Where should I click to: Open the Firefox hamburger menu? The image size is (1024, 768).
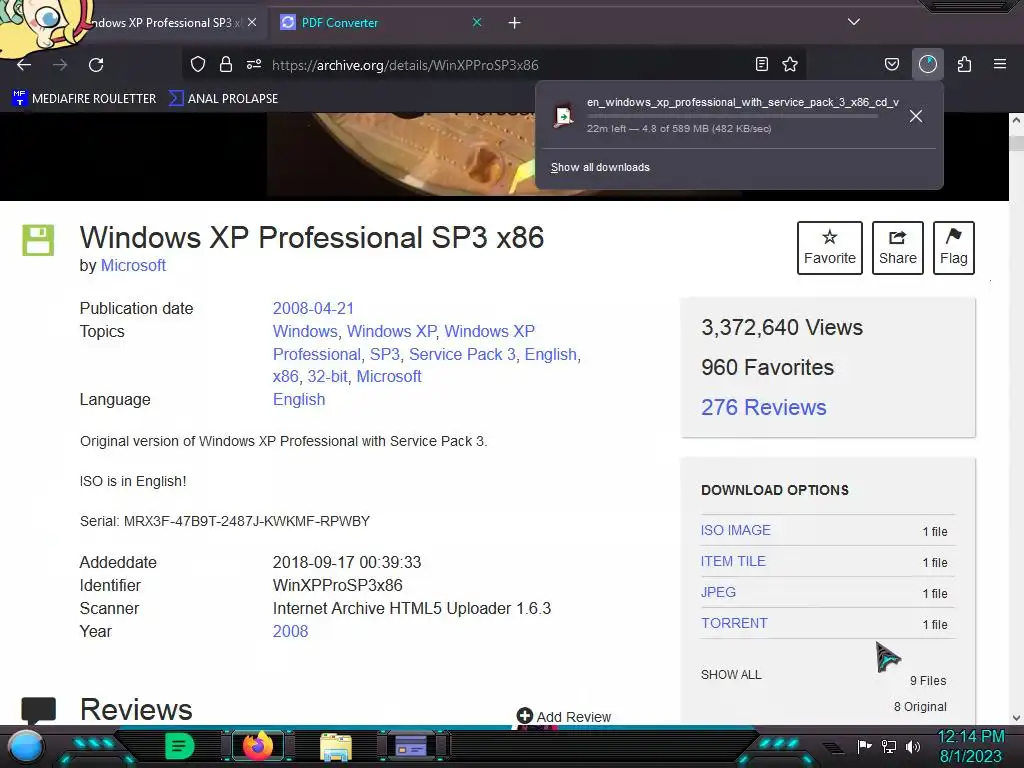[1000, 64]
